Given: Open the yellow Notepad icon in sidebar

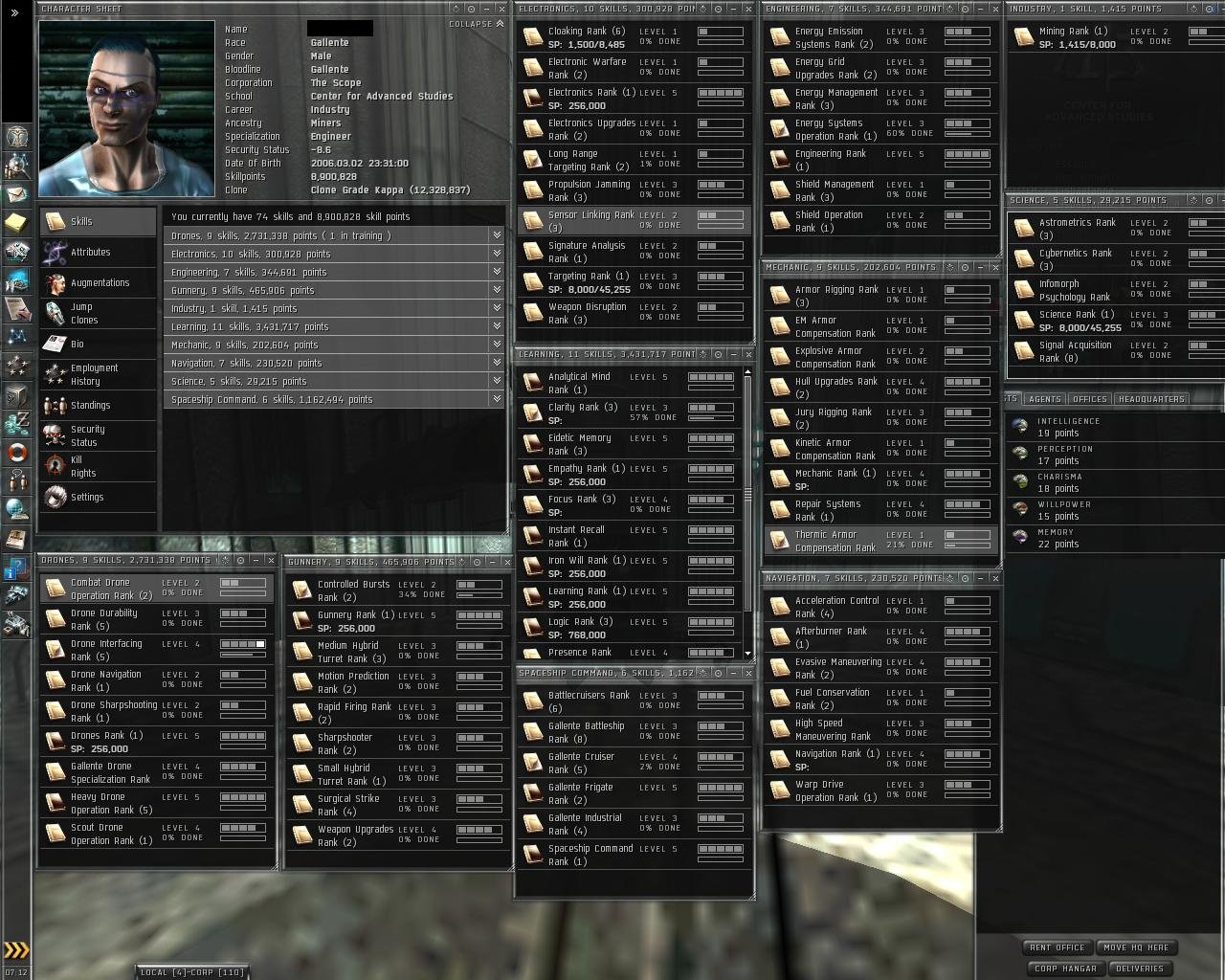Looking at the screenshot, I should click(x=16, y=223).
